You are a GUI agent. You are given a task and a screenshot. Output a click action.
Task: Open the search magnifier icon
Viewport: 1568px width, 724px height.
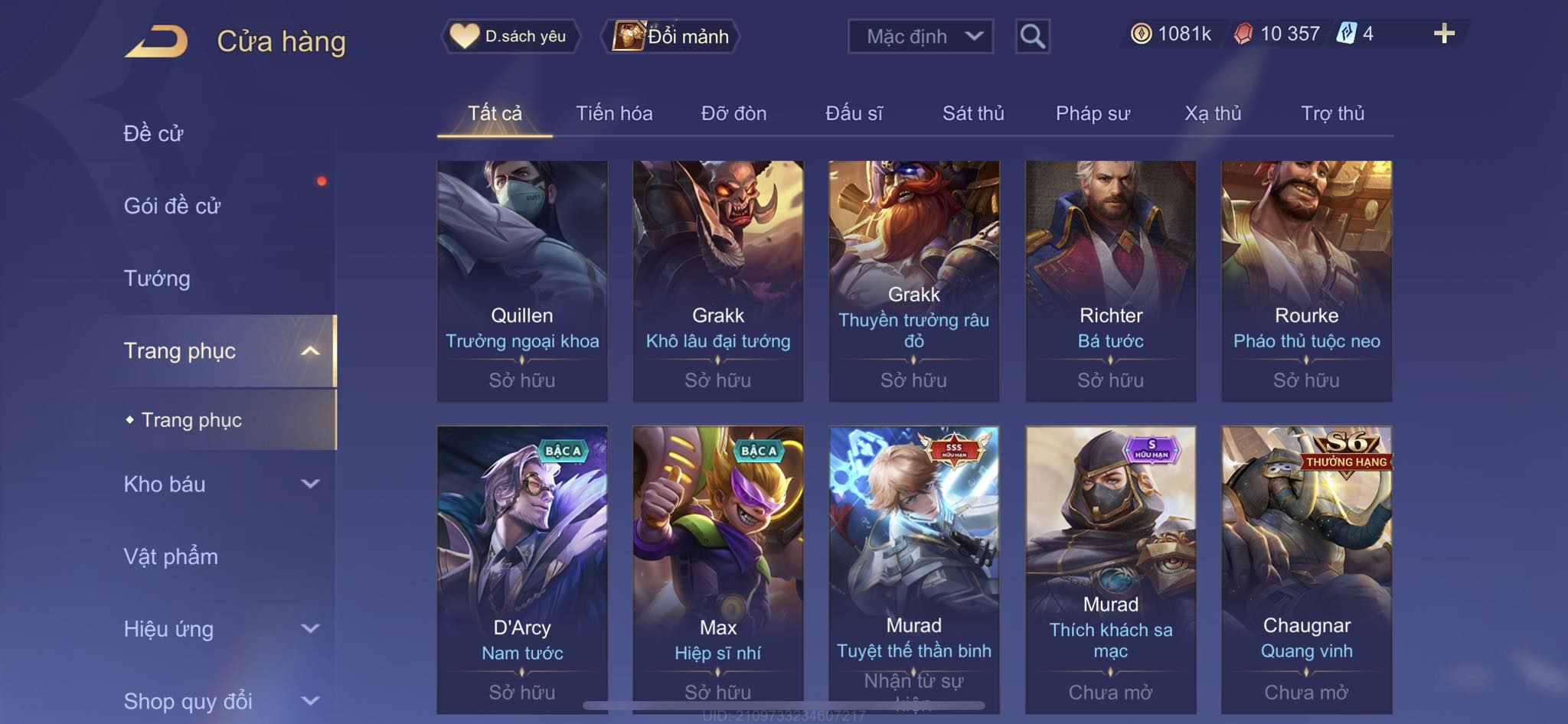click(x=1032, y=36)
